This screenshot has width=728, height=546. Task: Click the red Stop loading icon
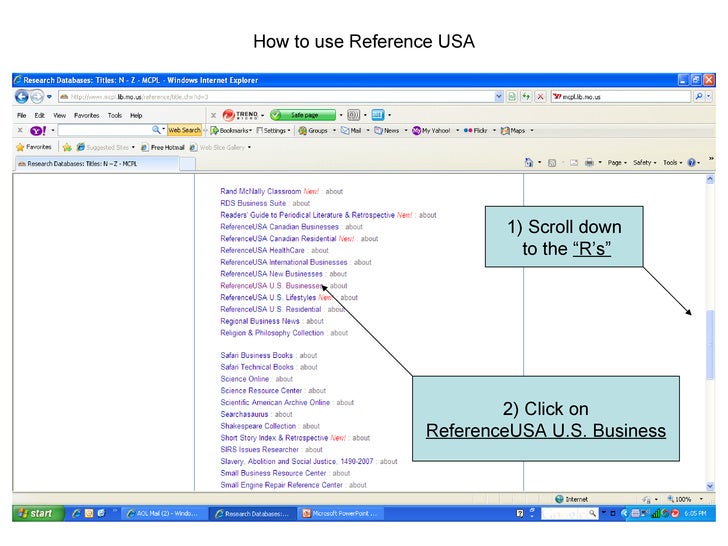pyautogui.click(x=540, y=97)
